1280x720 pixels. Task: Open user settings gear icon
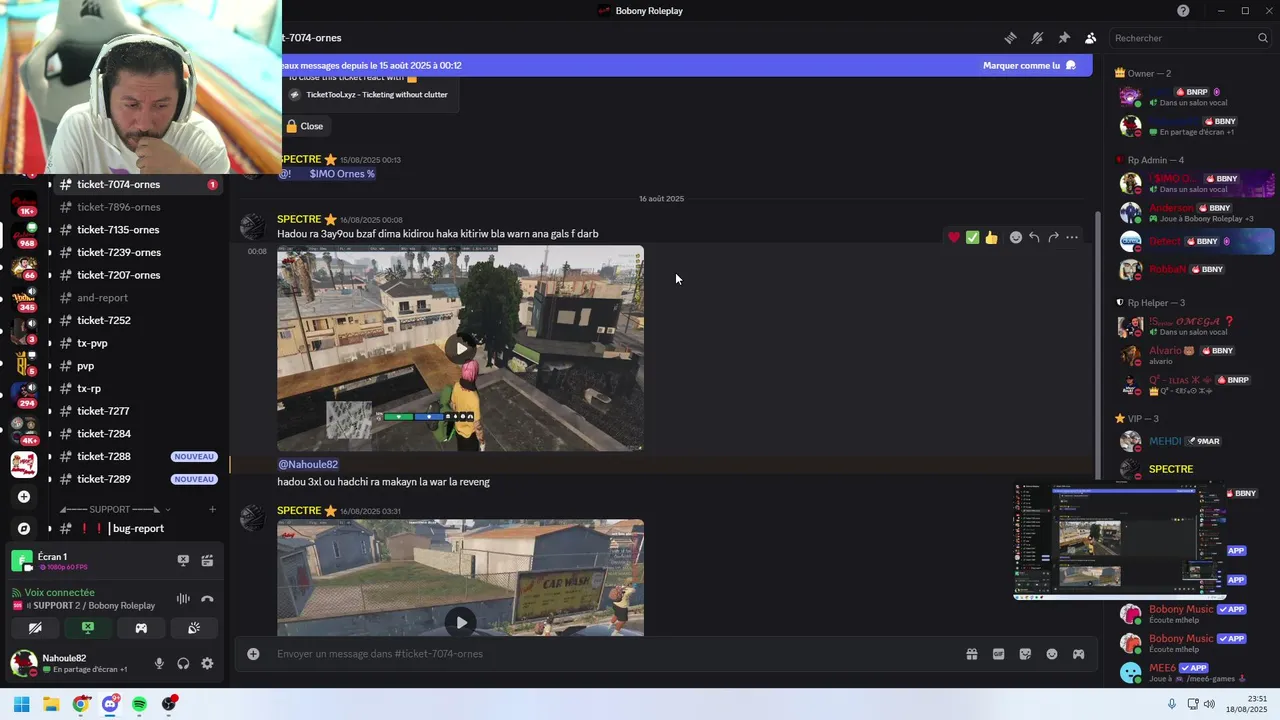(x=207, y=663)
